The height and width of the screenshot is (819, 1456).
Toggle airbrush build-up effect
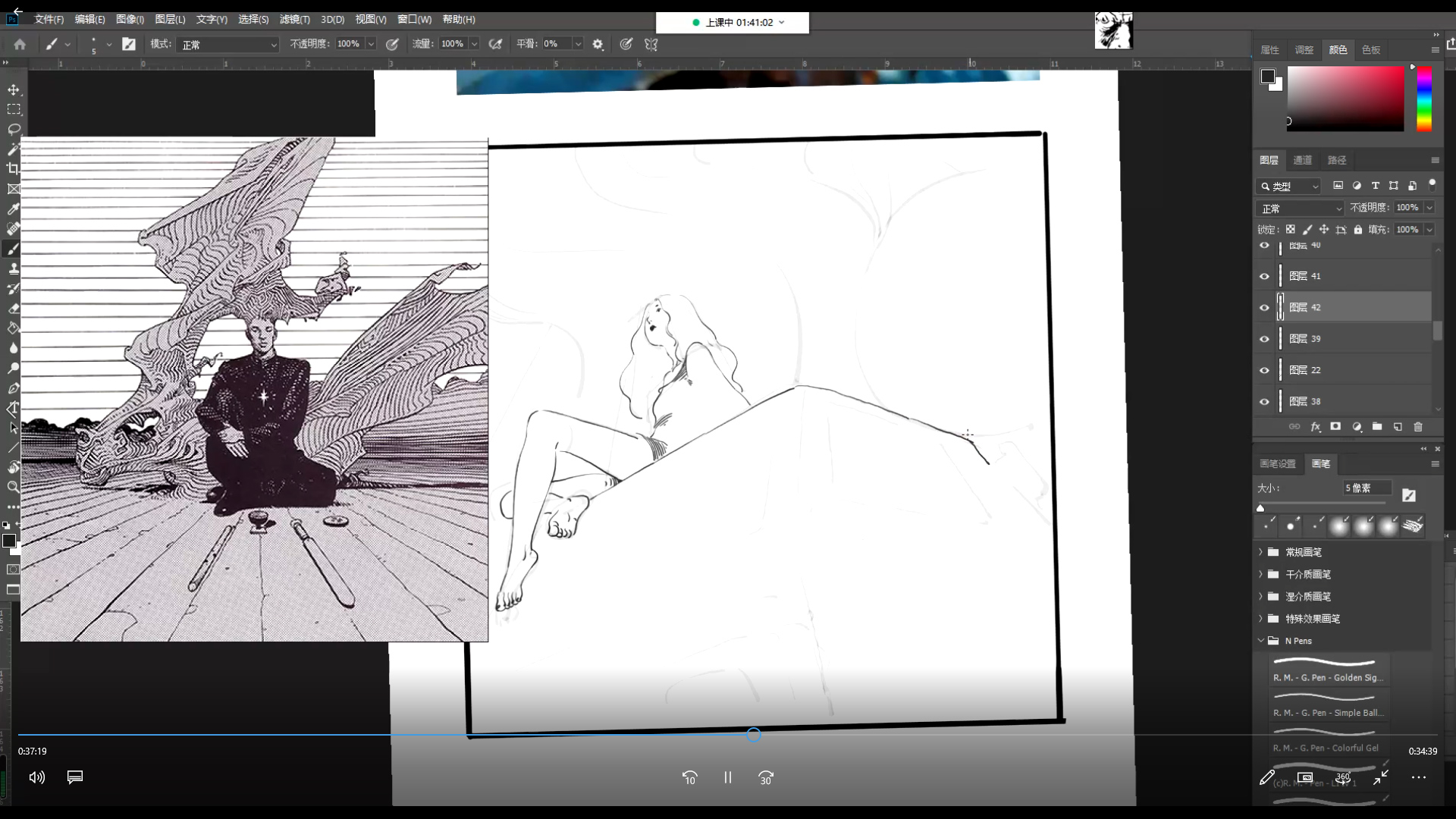coord(495,44)
